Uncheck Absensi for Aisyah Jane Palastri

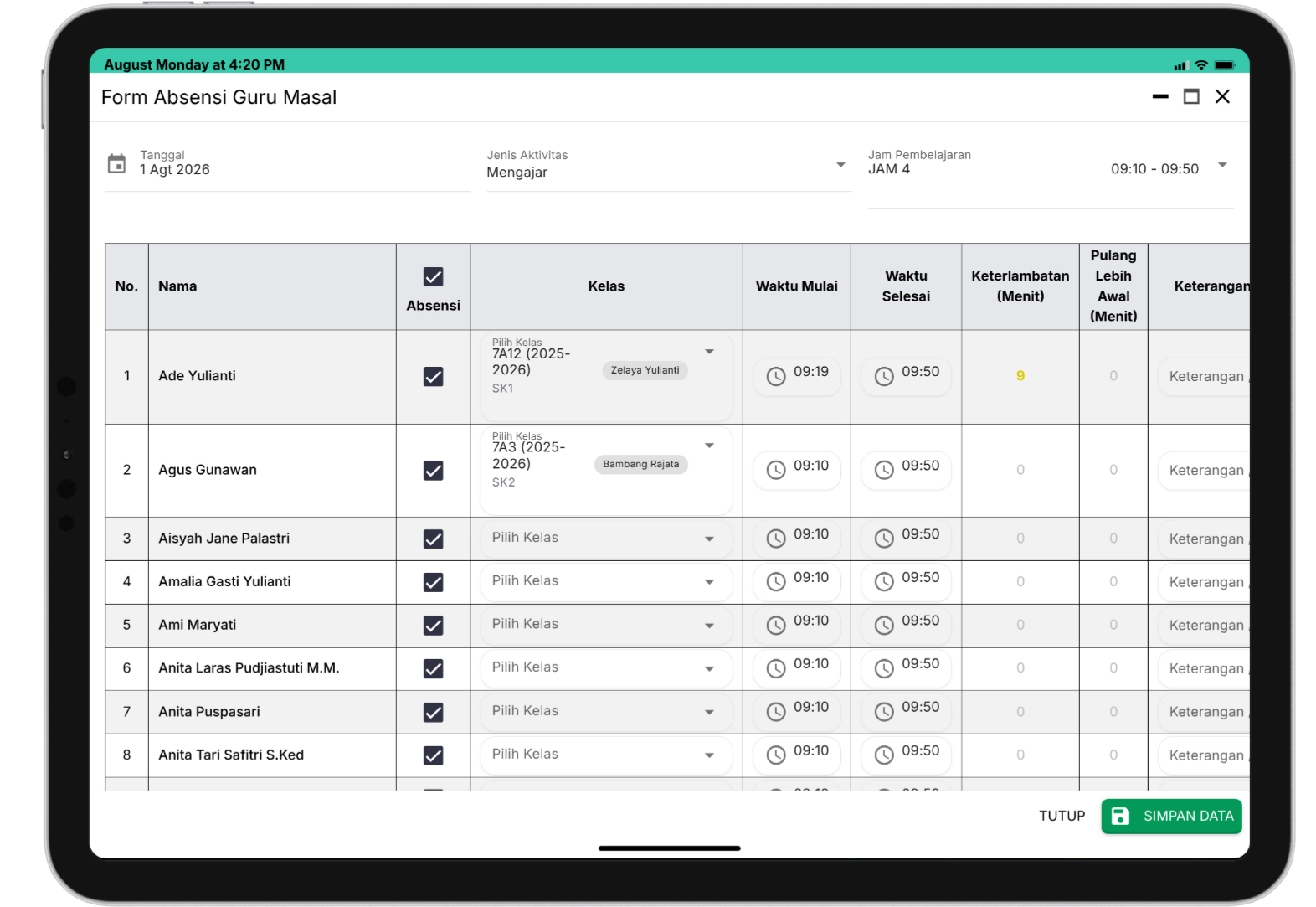(x=433, y=539)
